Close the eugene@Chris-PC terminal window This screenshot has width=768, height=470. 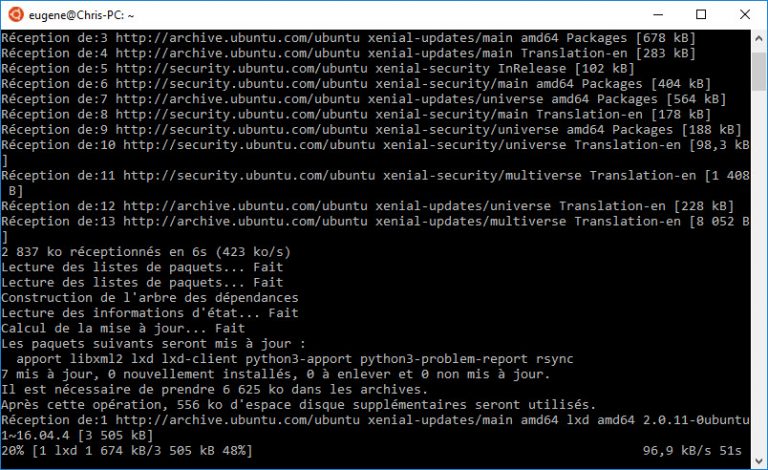tap(746, 15)
